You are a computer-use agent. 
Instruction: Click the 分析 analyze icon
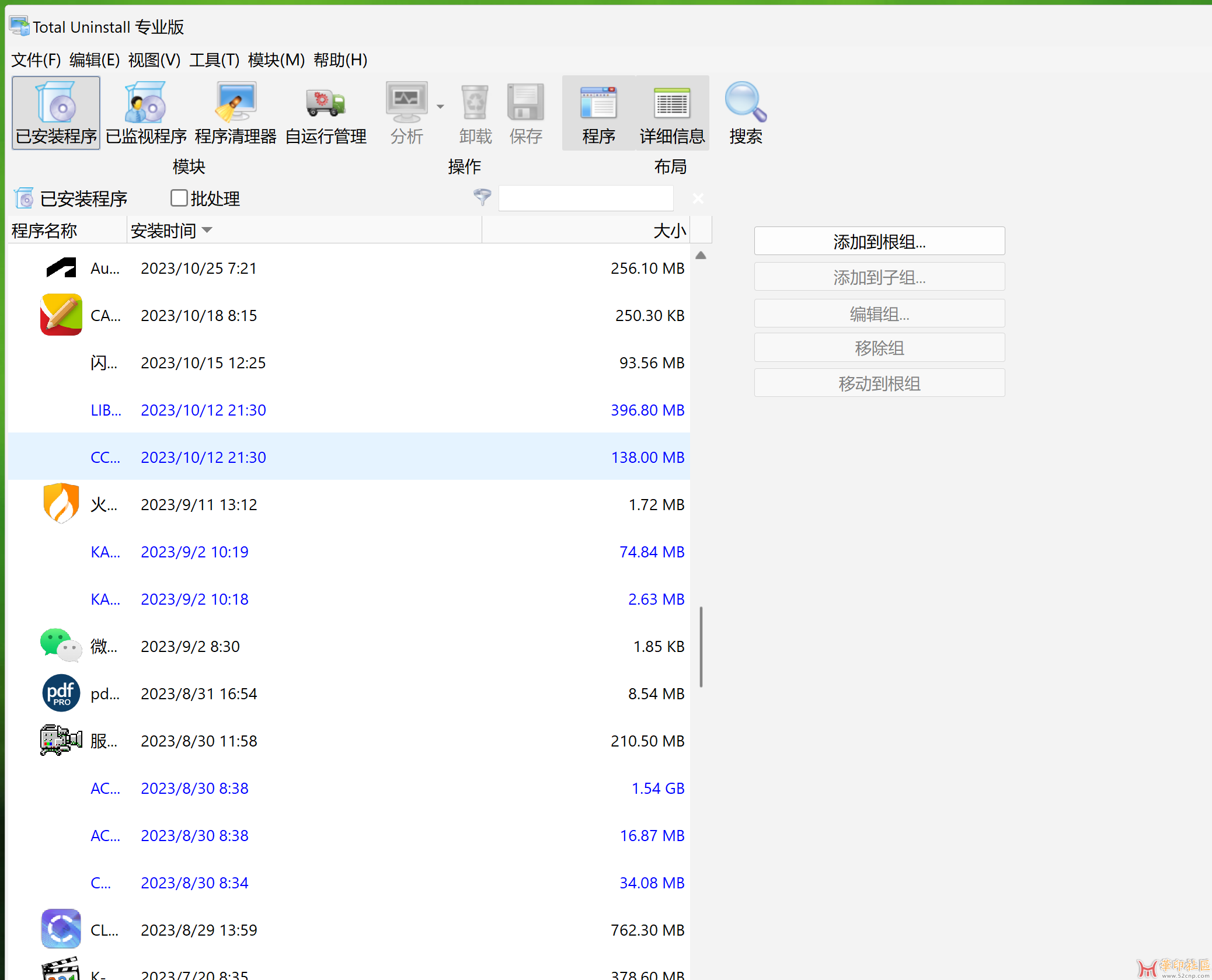coord(407,102)
